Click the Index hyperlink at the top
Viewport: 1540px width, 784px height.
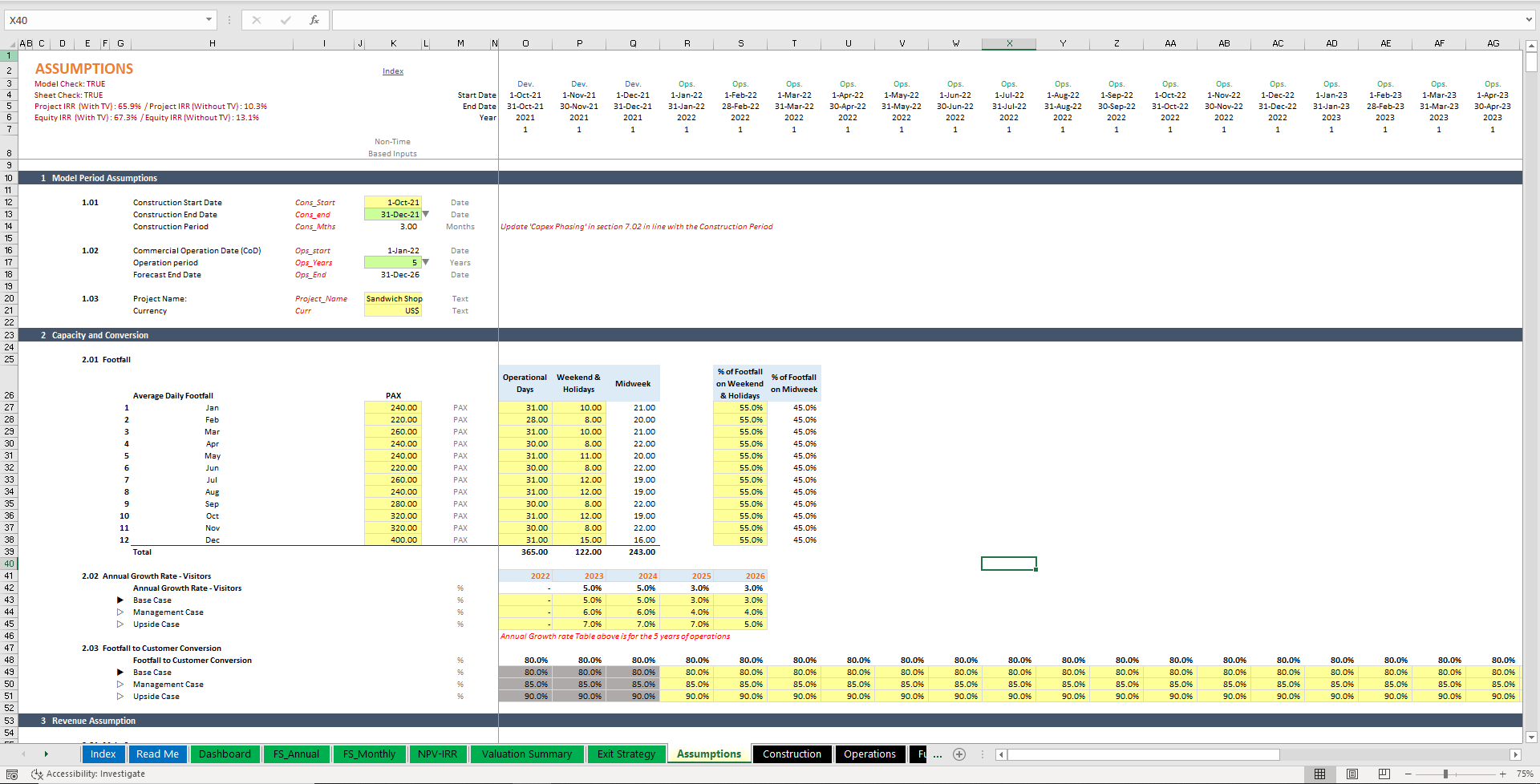click(x=393, y=71)
